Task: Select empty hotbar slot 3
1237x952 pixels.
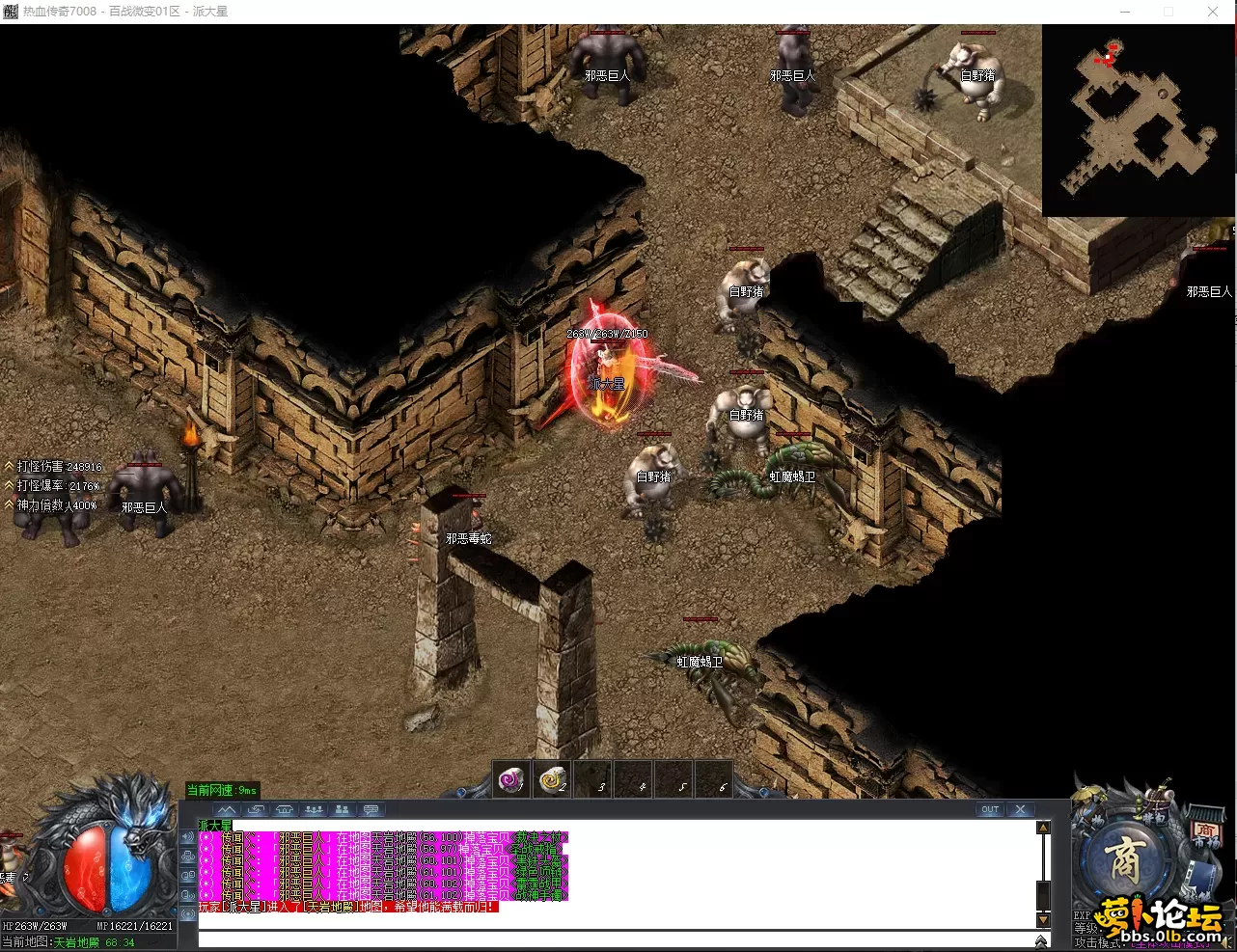Action: [x=593, y=779]
